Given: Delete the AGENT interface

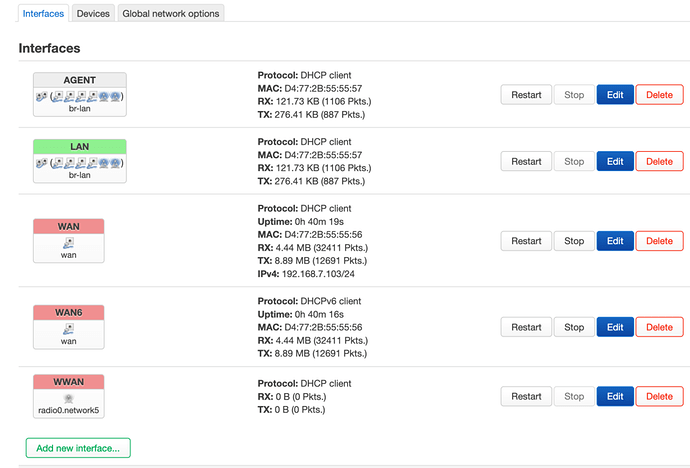Looking at the screenshot, I should pyautogui.click(x=659, y=95).
